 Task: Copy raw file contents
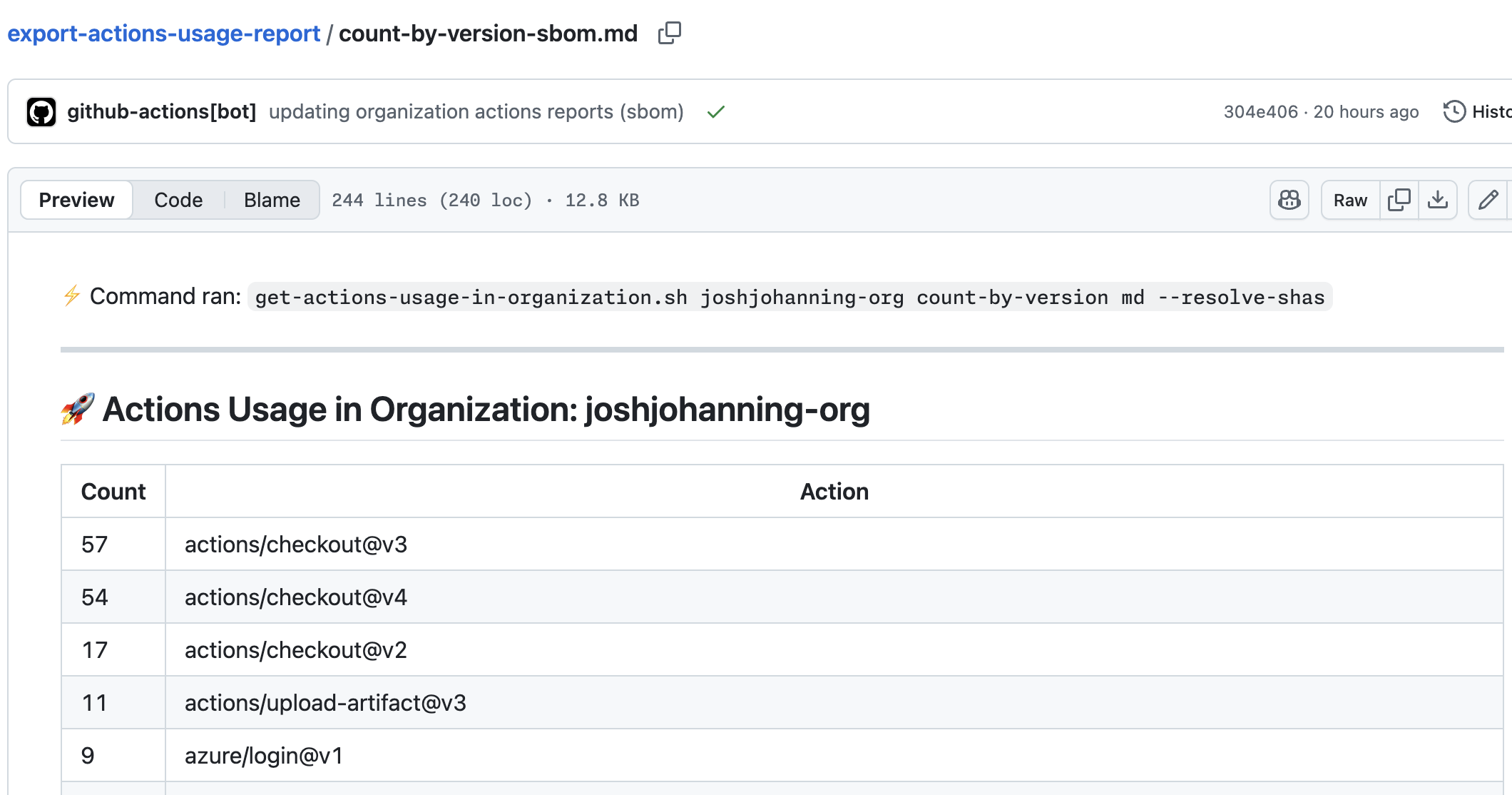1399,200
